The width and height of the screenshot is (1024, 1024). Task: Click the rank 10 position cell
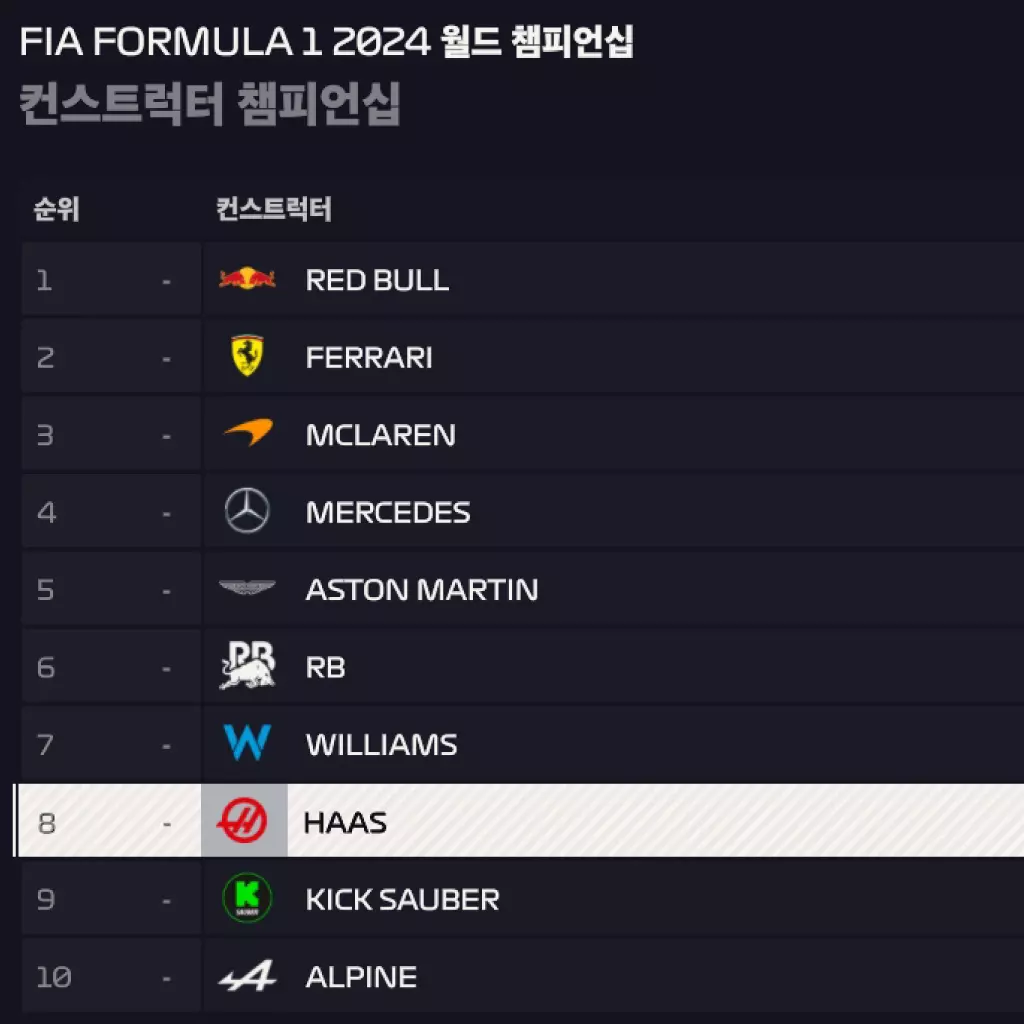[x=53, y=977]
